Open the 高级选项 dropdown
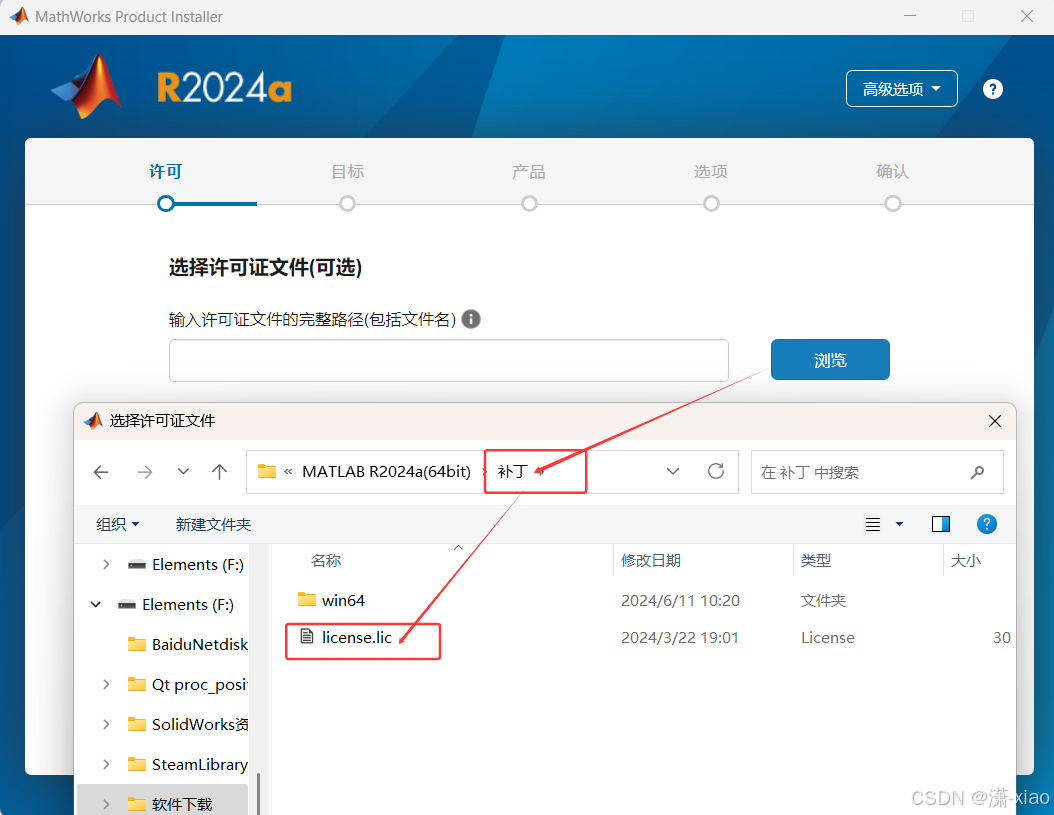The height and width of the screenshot is (815, 1054). [x=901, y=89]
